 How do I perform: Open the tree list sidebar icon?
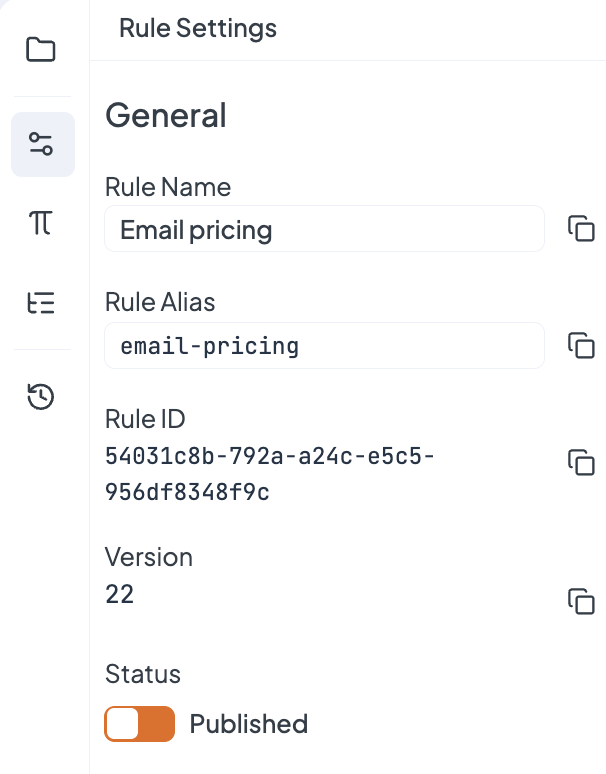41,302
